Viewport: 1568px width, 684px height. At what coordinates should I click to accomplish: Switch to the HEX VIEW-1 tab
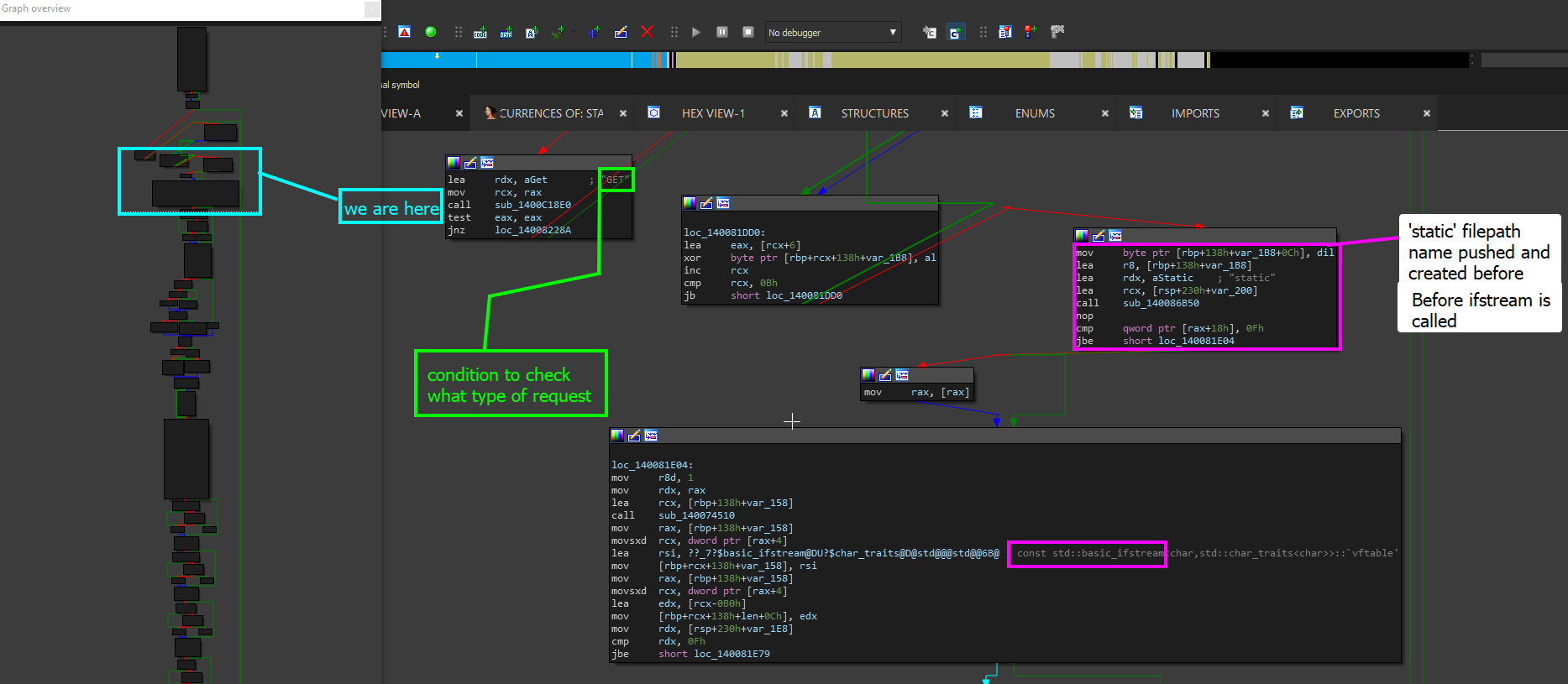coord(712,113)
